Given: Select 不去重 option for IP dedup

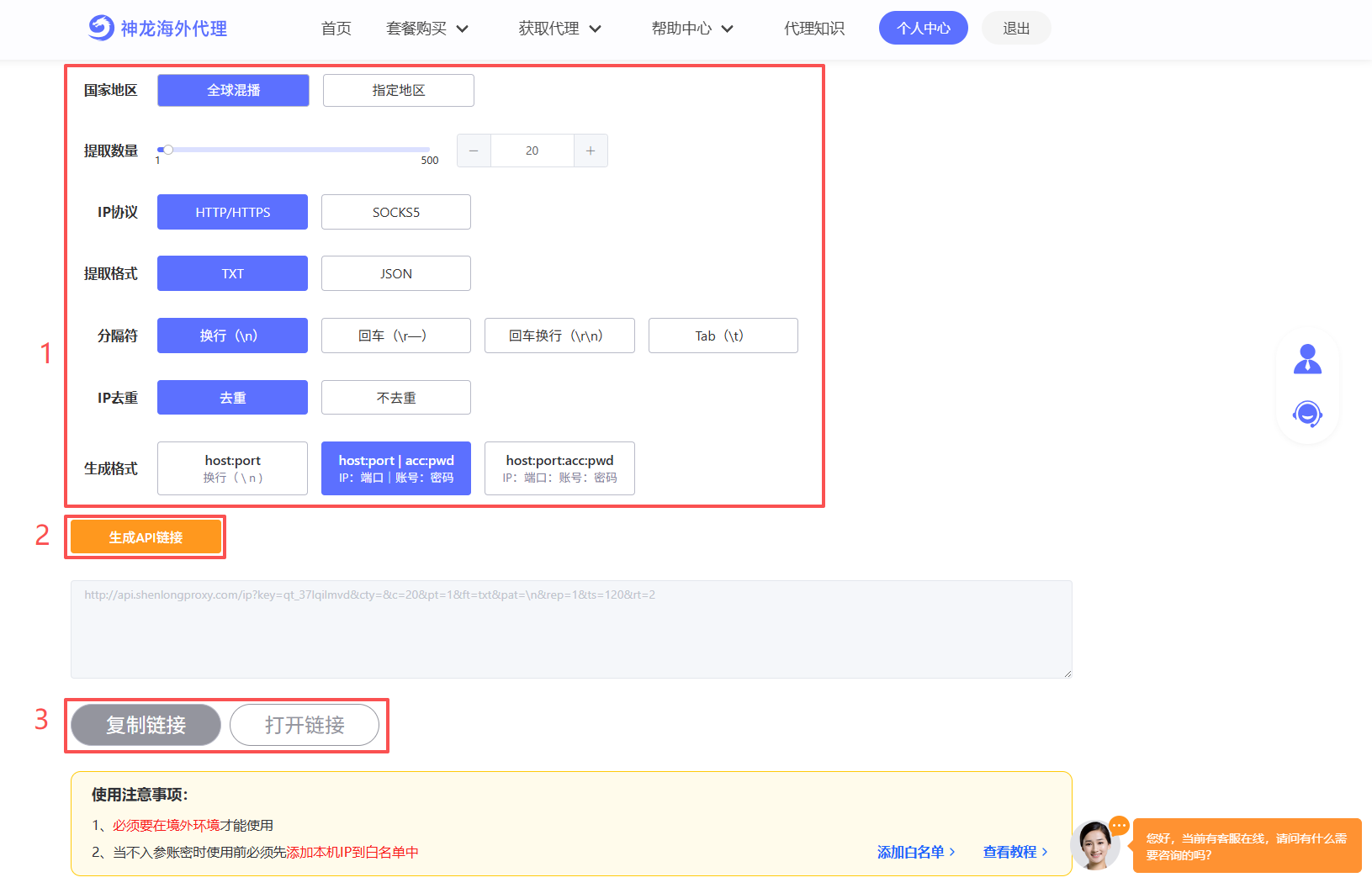Looking at the screenshot, I should coord(395,398).
